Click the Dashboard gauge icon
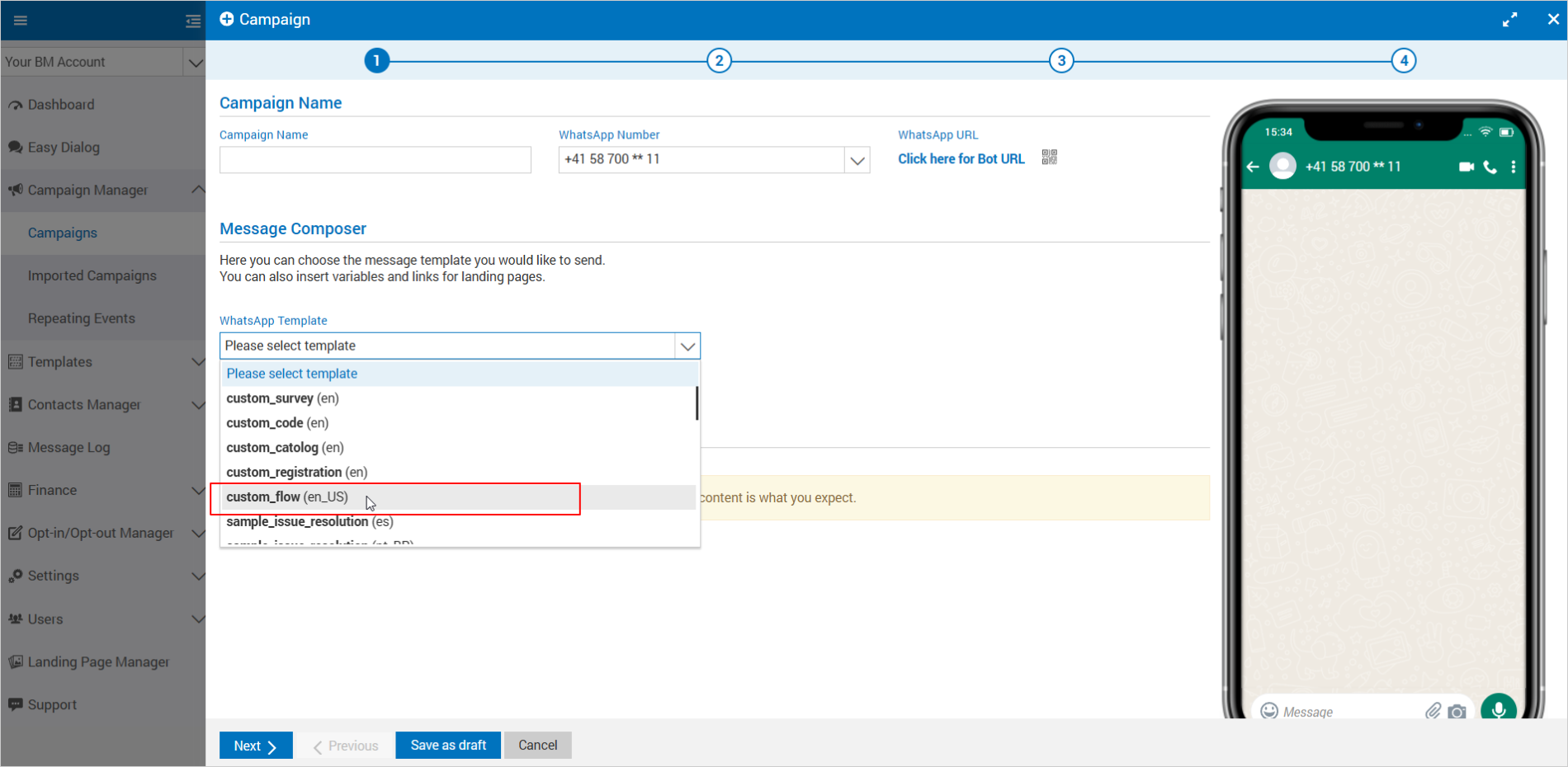Image resolution: width=1568 pixels, height=767 pixels. click(x=16, y=105)
